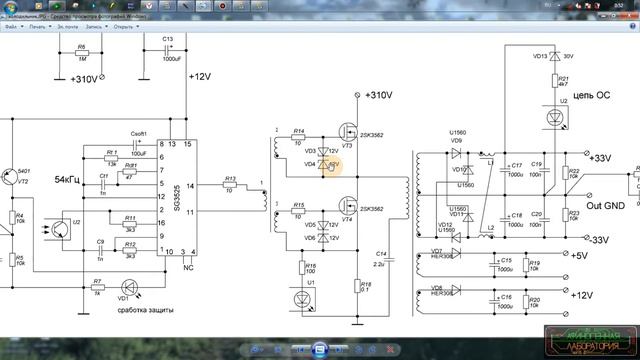This screenshot has width=640, height=360.
Task: Open the zoom magnifier control
Action: click(x=256, y=349)
